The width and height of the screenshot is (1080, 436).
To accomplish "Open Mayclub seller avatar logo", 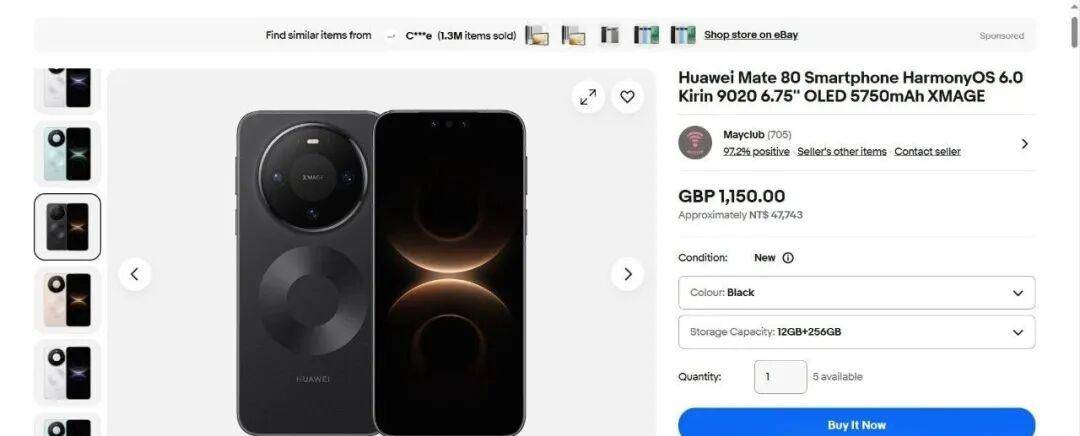I will pyautogui.click(x=695, y=143).
